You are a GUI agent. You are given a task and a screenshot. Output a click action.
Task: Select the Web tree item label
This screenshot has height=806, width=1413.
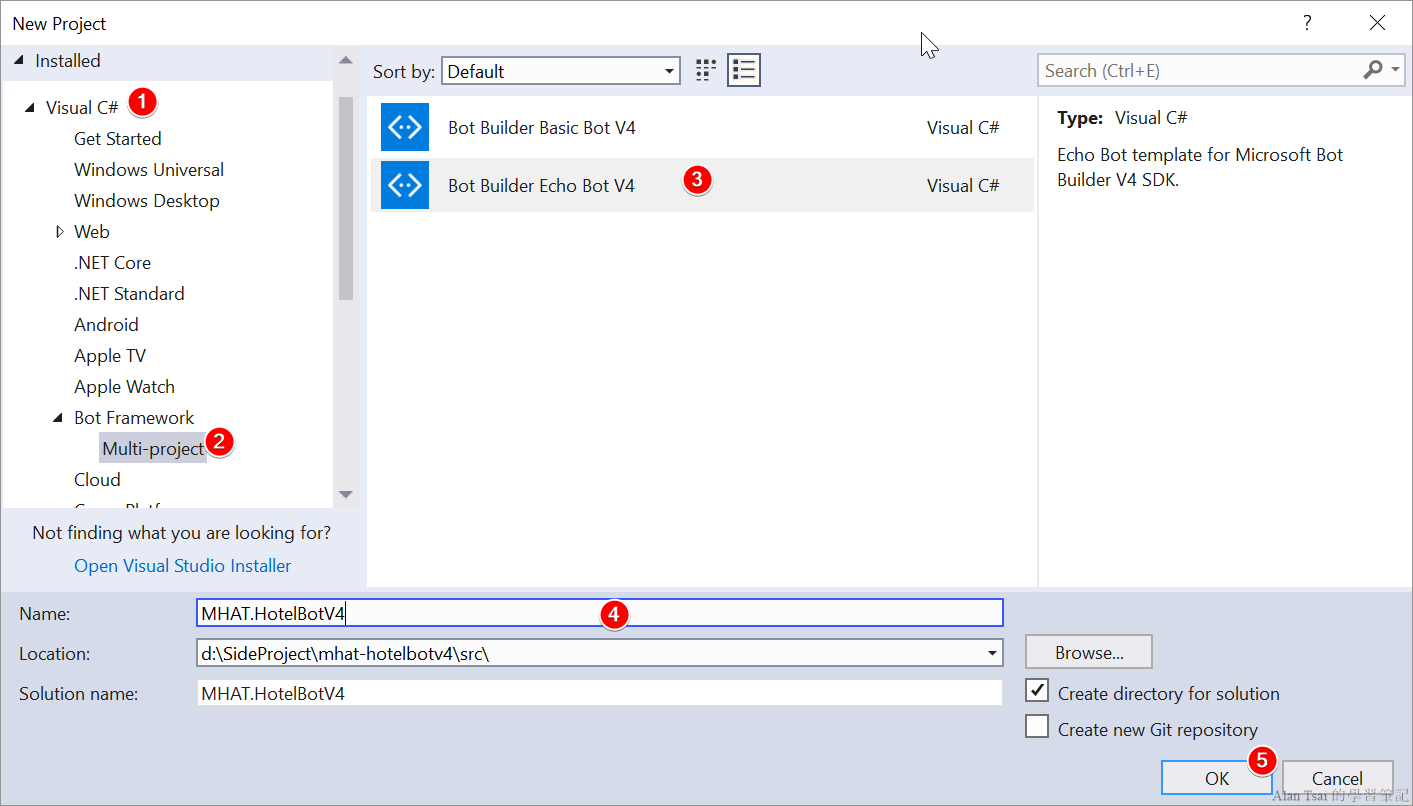pos(92,232)
